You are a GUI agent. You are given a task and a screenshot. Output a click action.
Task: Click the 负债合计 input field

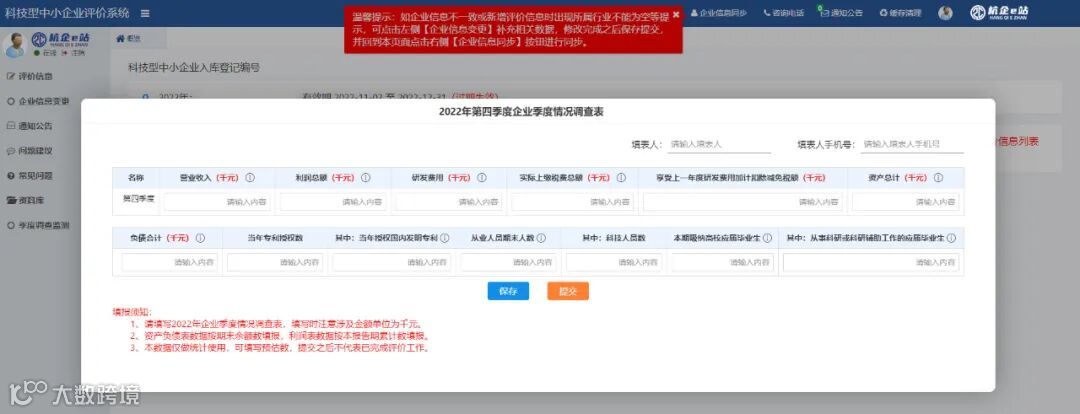click(169, 262)
